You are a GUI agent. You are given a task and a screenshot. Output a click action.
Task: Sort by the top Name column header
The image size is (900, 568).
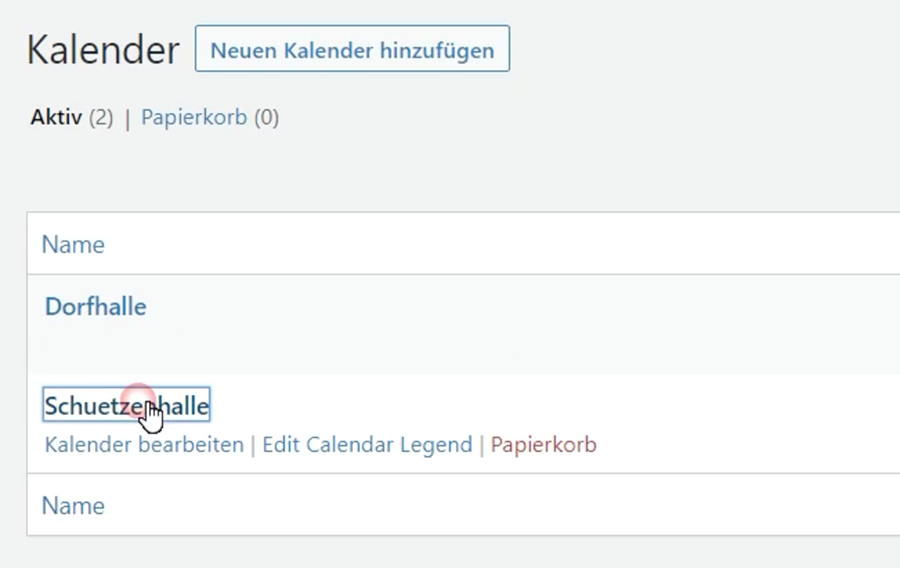click(x=73, y=245)
